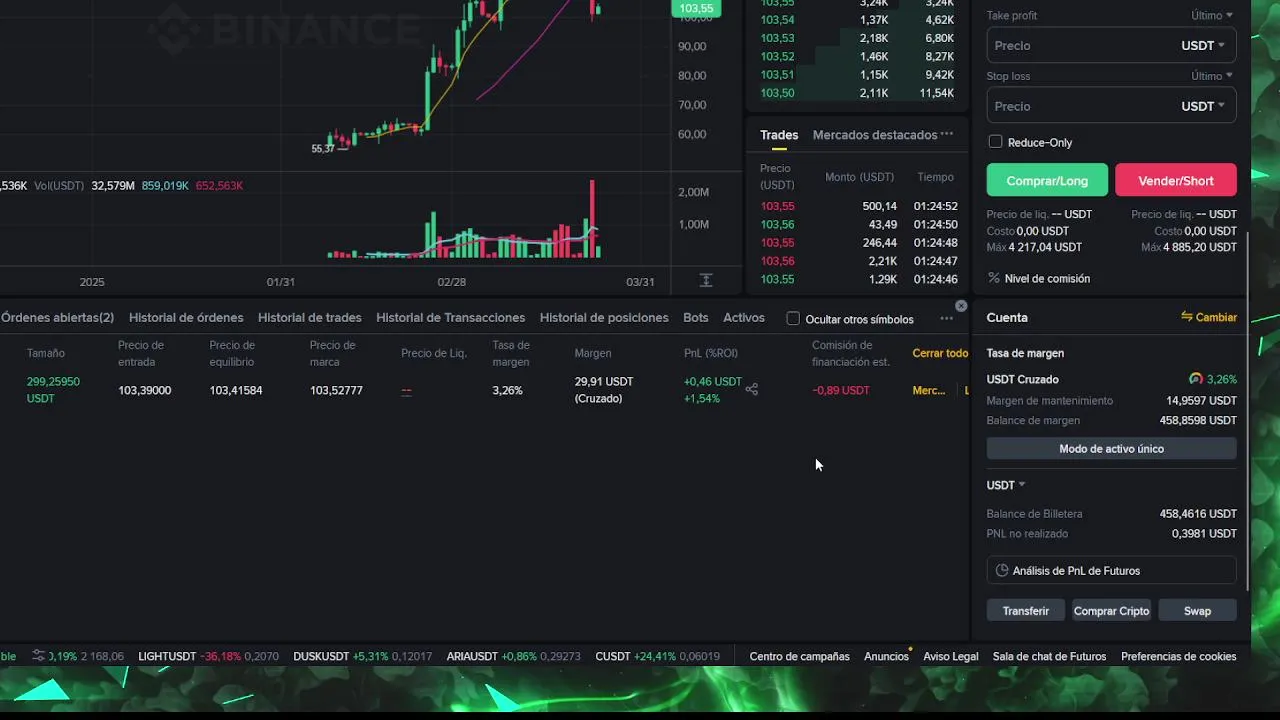Click the Cerrar todo link
Image resolution: width=1280 pixels, height=720 pixels.
[x=940, y=353]
